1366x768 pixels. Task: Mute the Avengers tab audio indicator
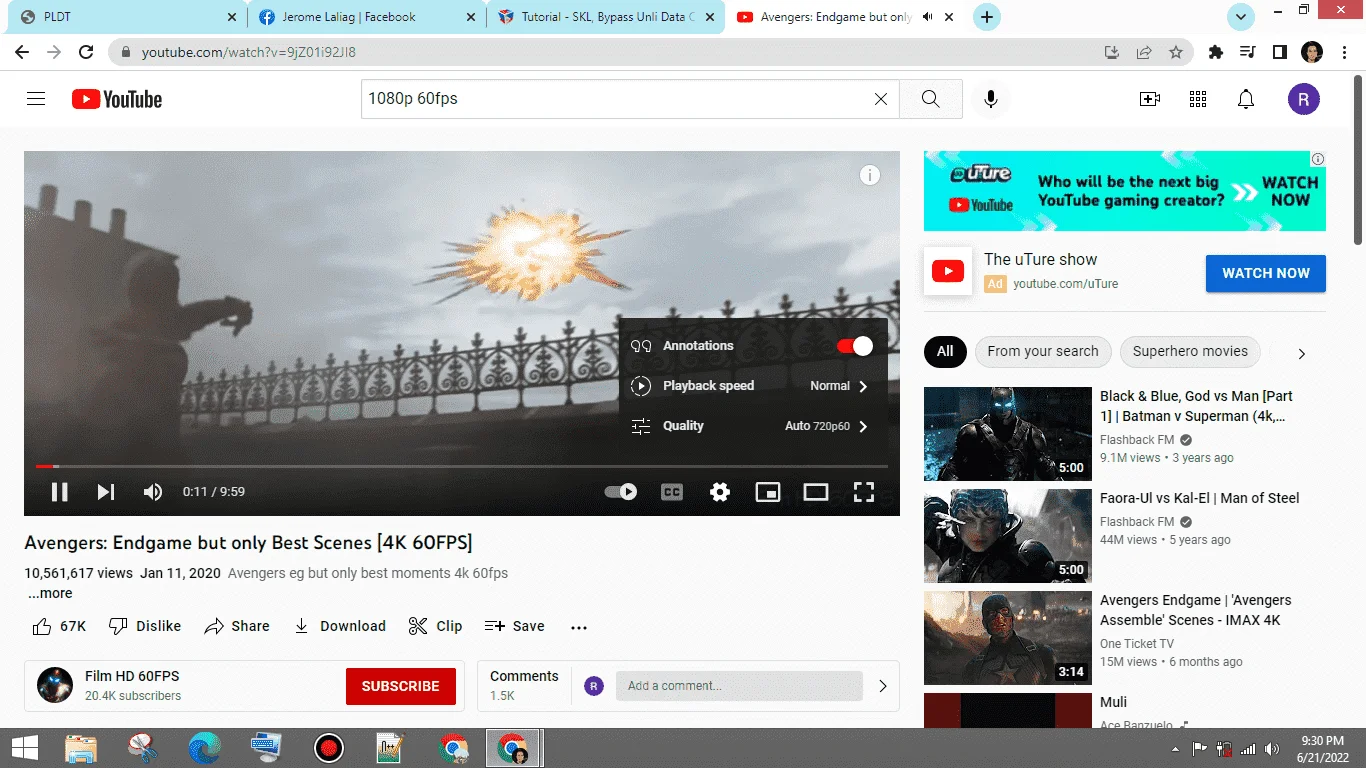point(928,17)
